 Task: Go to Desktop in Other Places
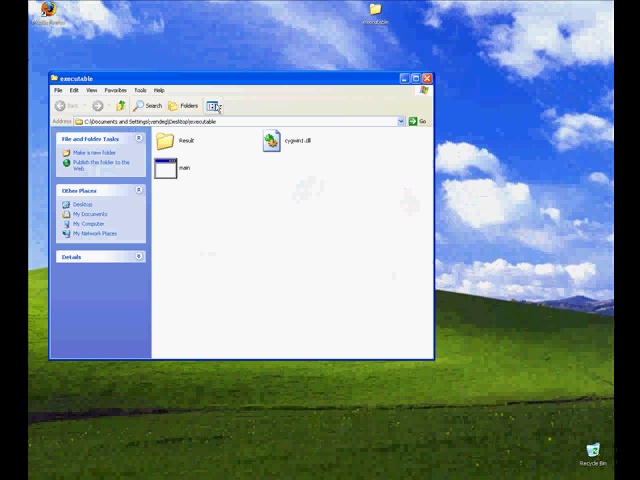82,204
